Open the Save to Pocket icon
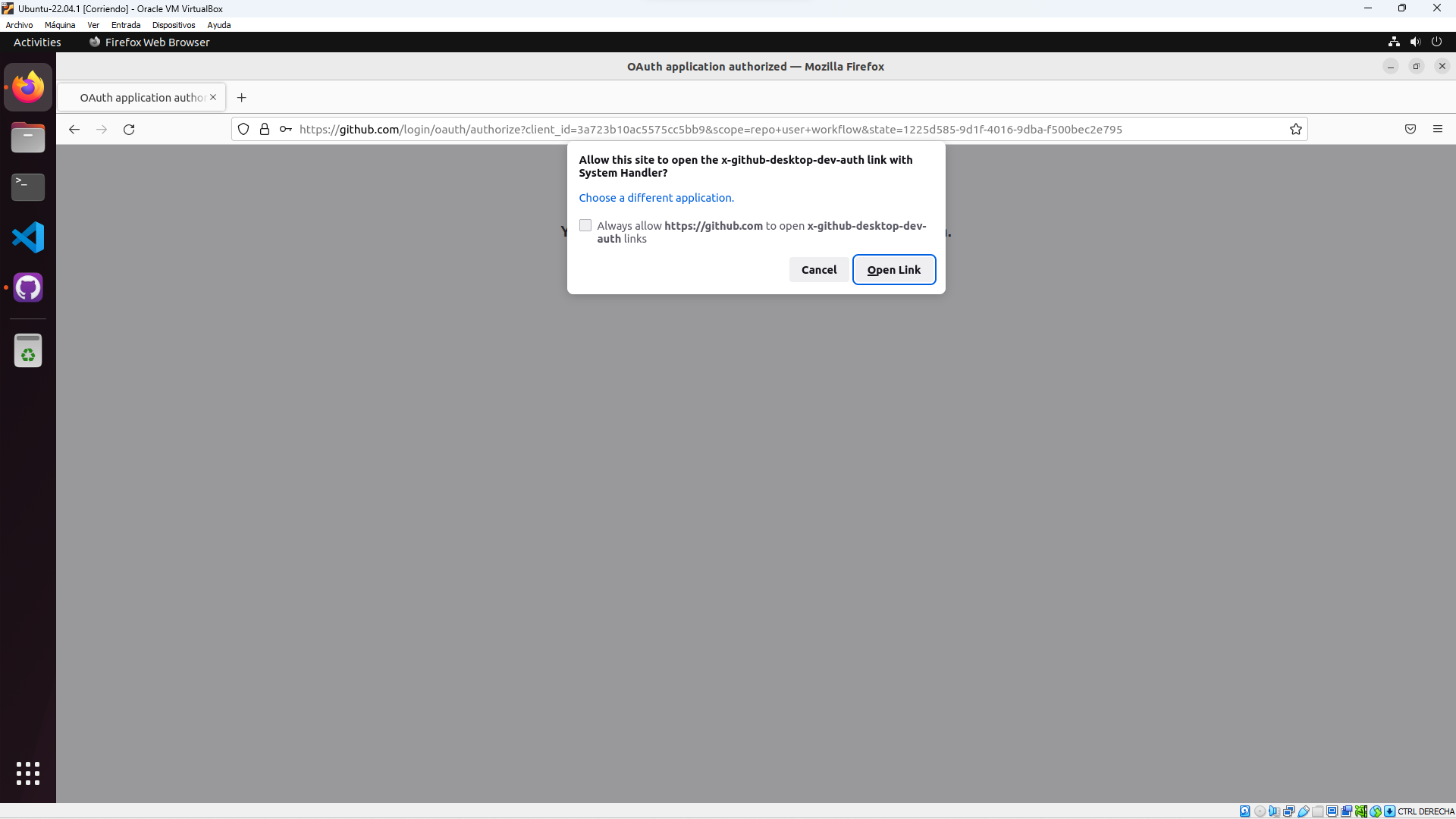Viewport: 1456px width, 819px height. (x=1410, y=130)
